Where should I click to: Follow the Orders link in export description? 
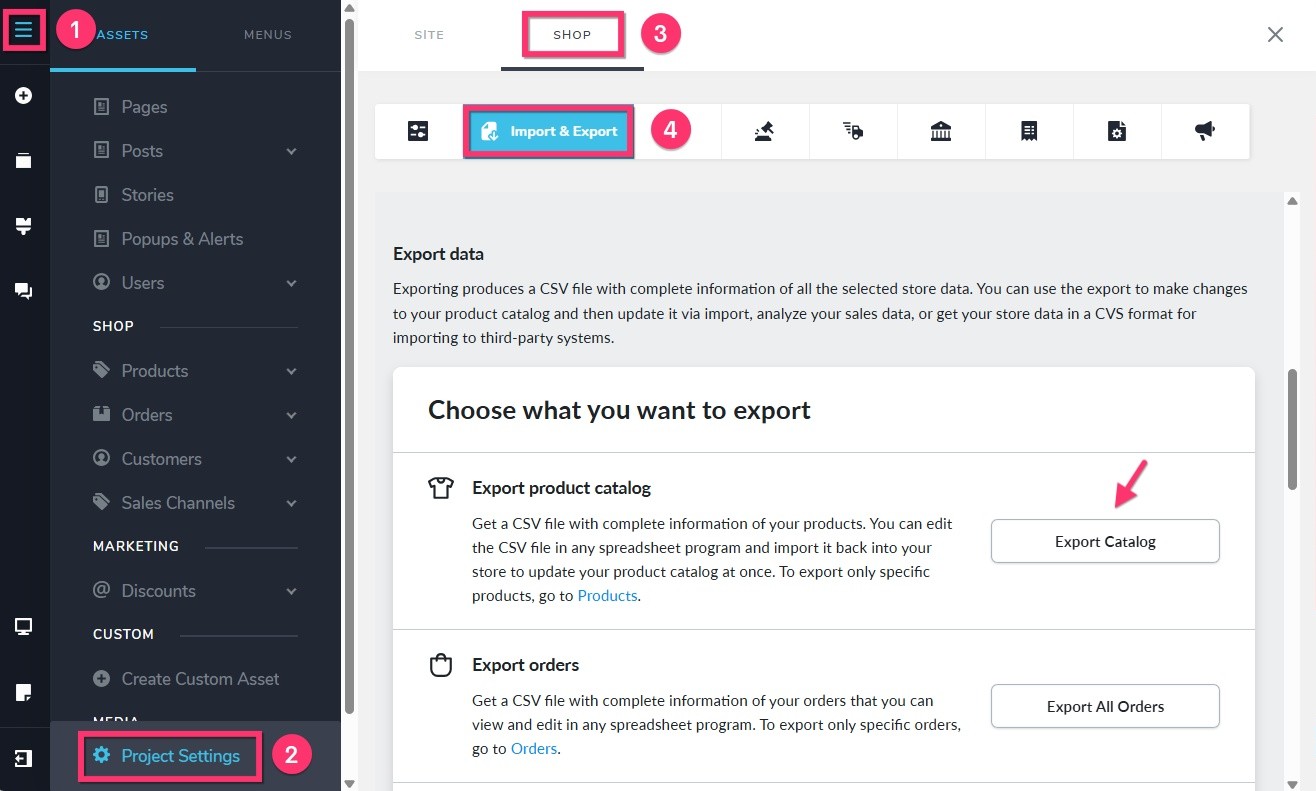534,748
